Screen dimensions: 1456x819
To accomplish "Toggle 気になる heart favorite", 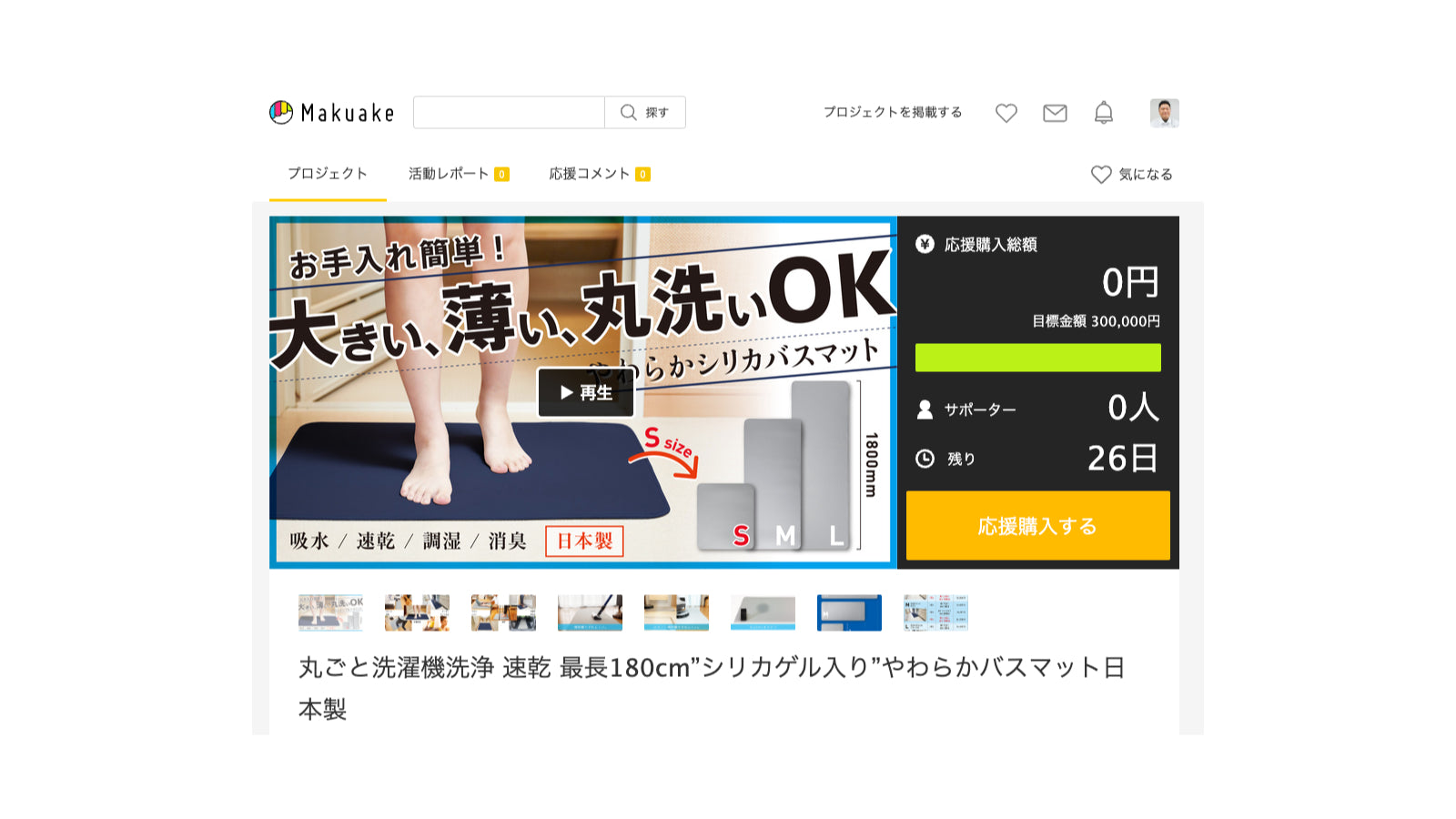I will click(x=1132, y=174).
